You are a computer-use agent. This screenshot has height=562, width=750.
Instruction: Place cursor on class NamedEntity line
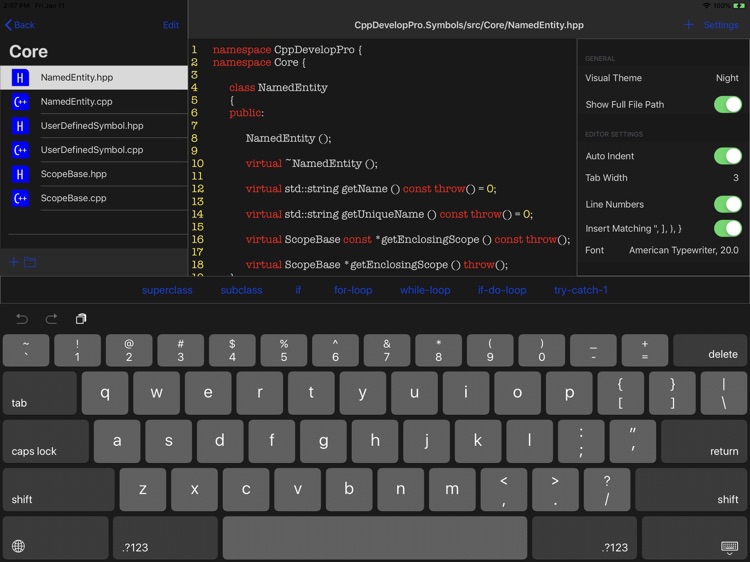click(x=278, y=88)
